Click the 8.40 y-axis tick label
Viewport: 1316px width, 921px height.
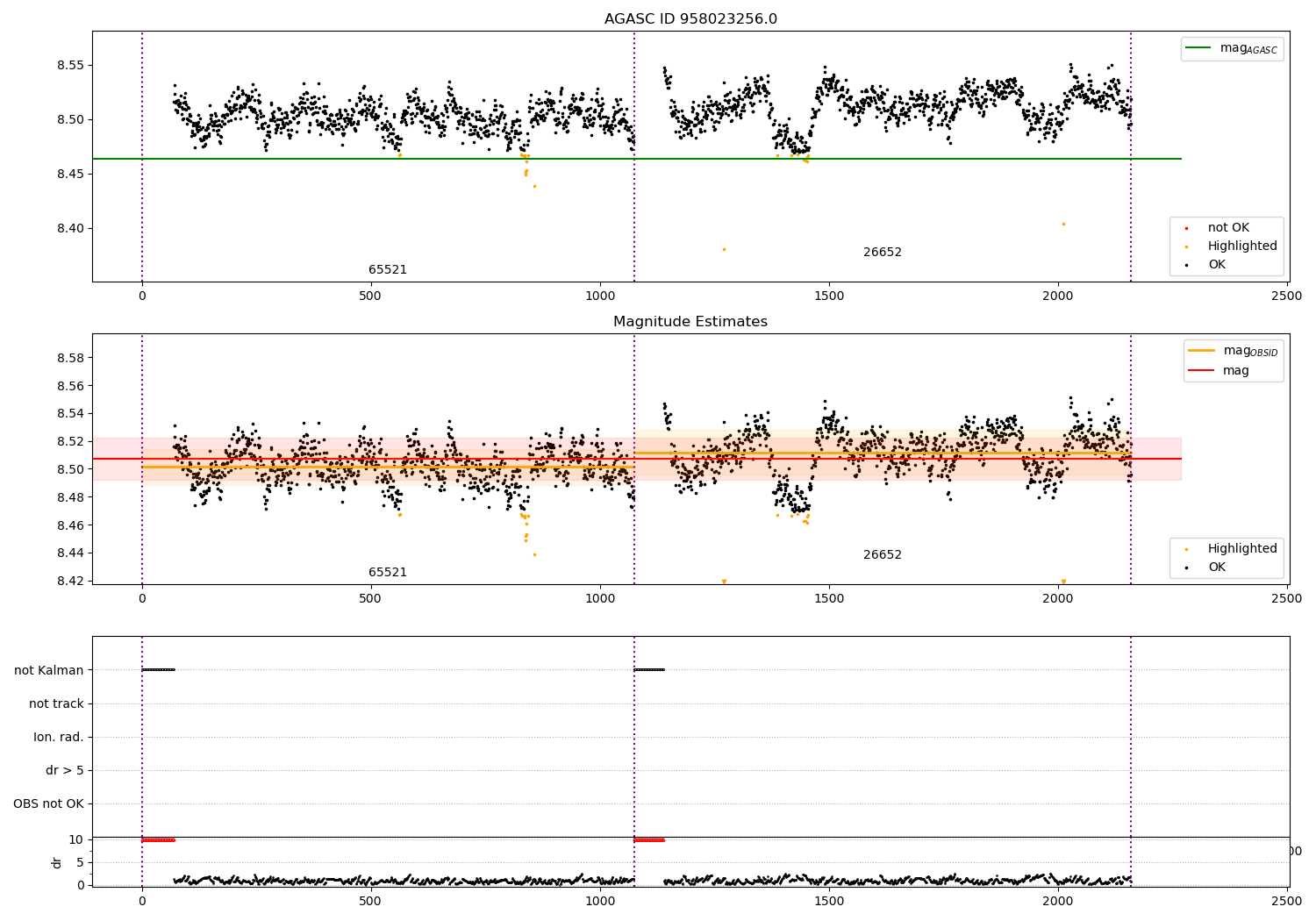coord(71,229)
